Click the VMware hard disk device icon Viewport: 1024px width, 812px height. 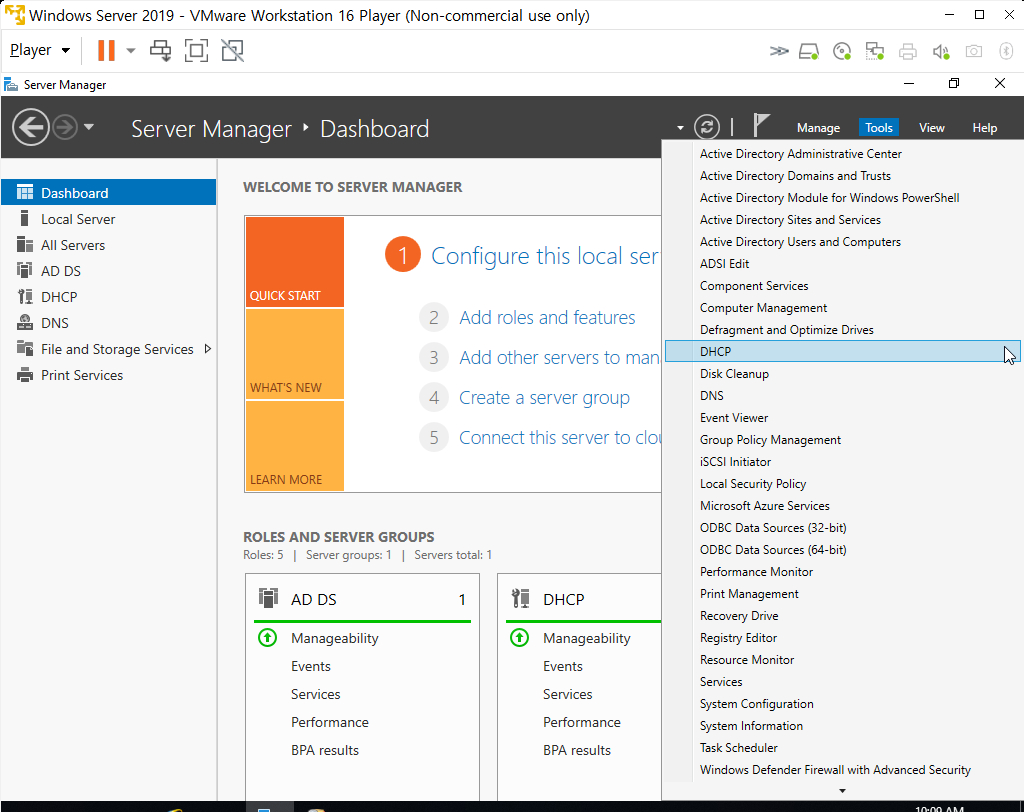(x=809, y=51)
